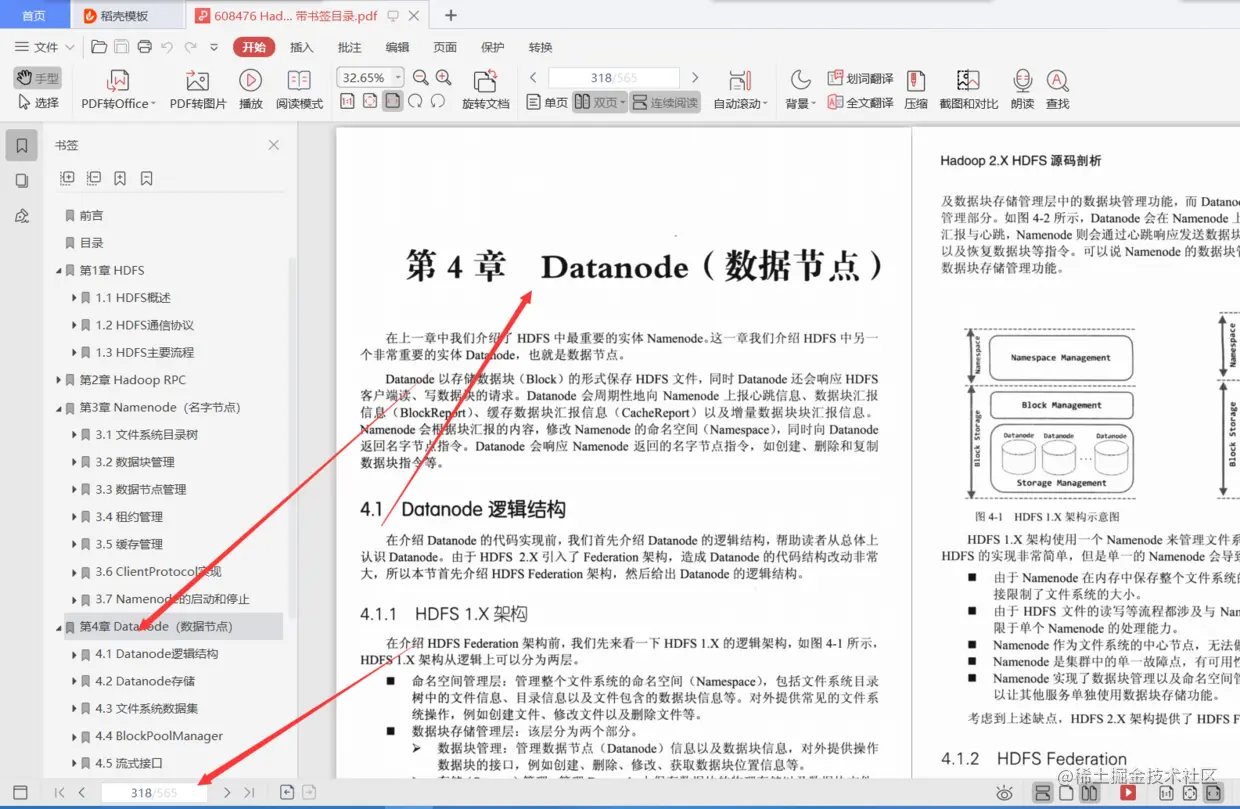Open the PDF转Office converter
Screen dimensions: 1240x809
118,89
